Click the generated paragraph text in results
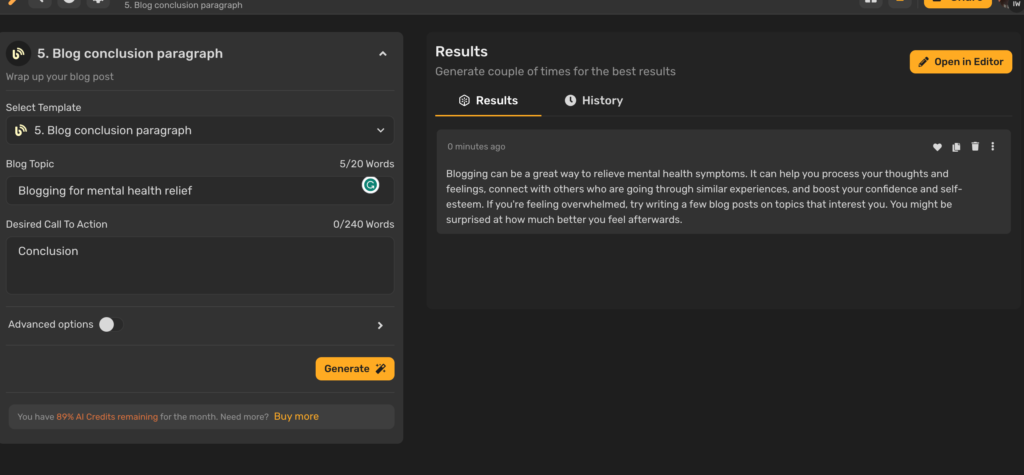Screen dimensions: 1024x475 (700, 196)
